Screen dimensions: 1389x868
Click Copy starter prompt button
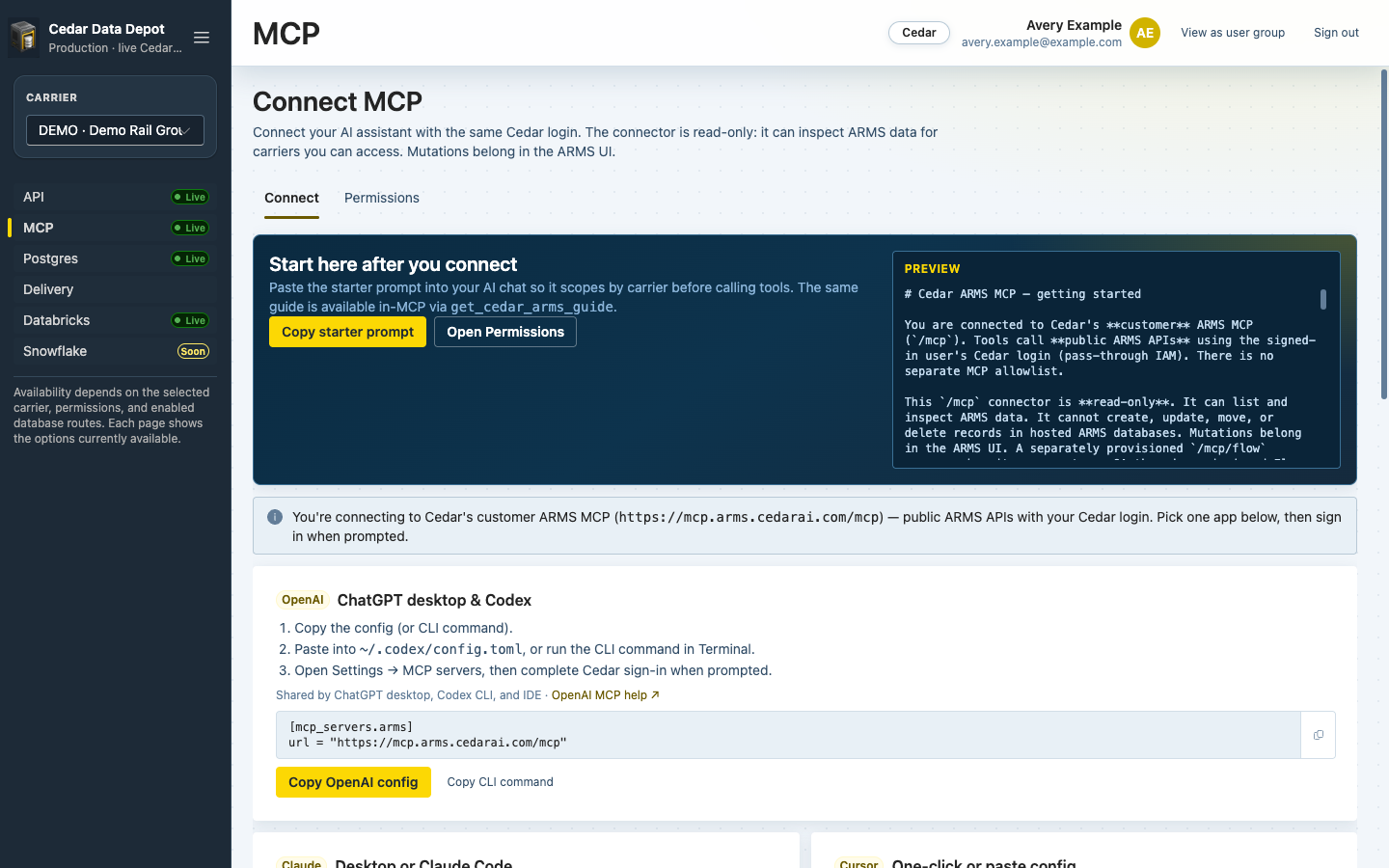pos(347,332)
